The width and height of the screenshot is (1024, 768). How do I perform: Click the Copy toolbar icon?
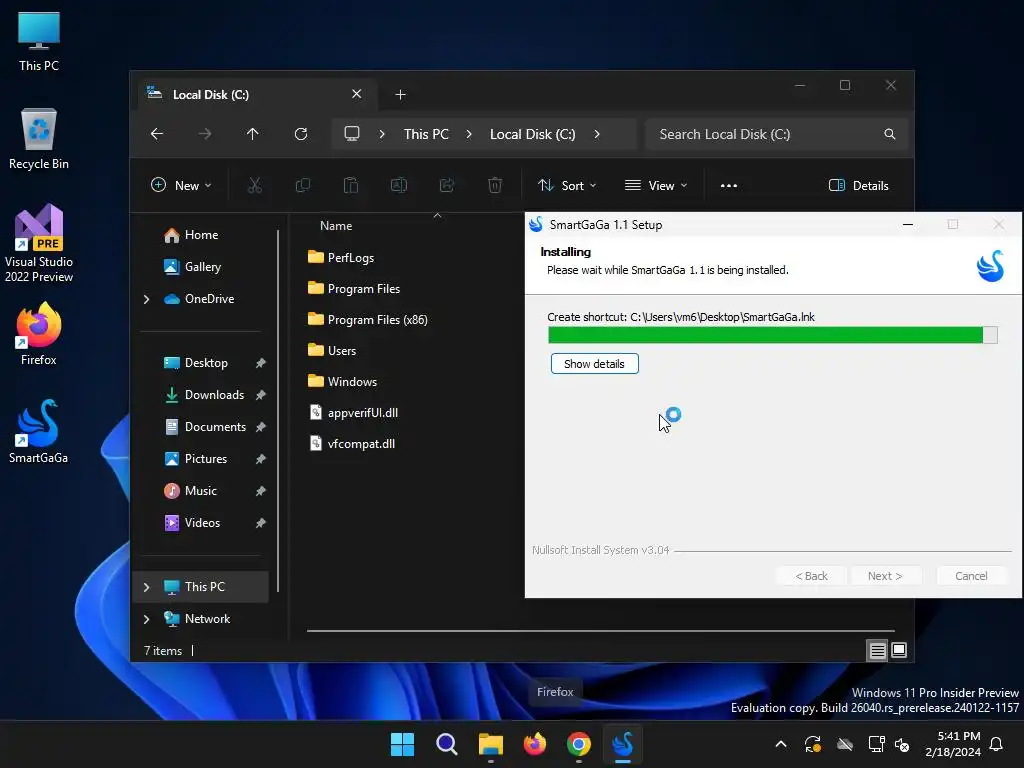303,185
